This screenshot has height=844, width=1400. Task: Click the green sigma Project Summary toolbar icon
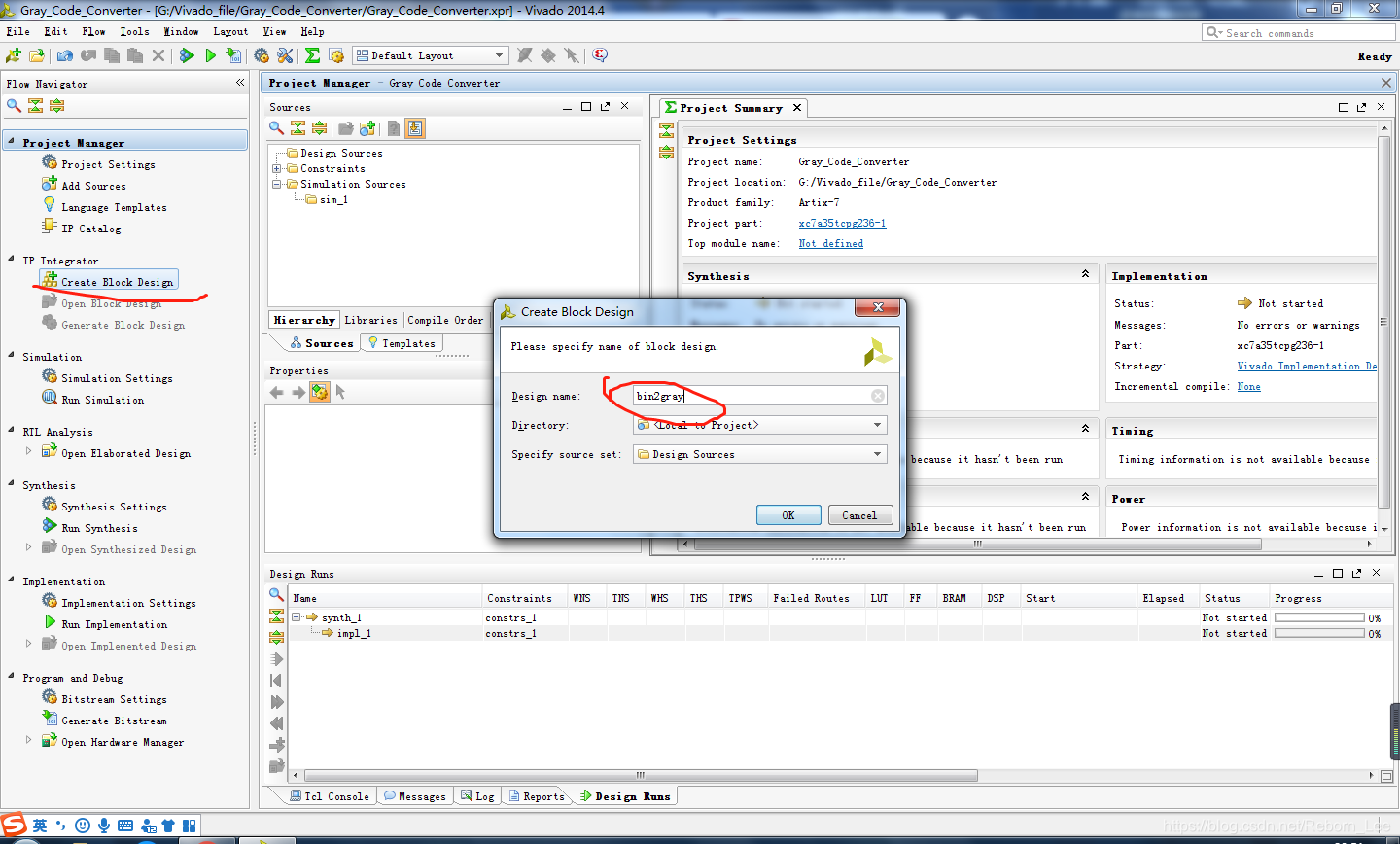312,56
